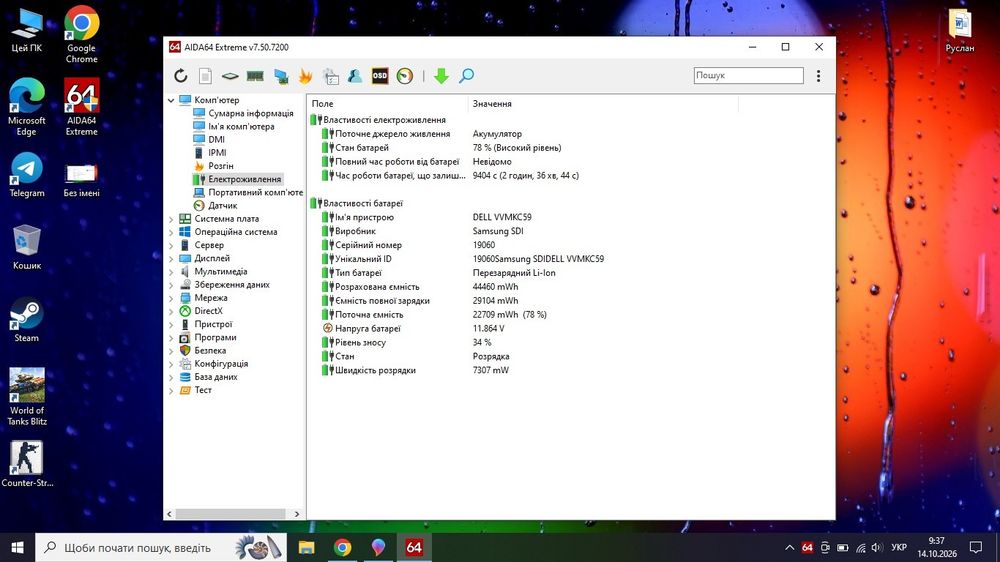The height and width of the screenshot is (562, 1000).
Task: Select IPMI tree item
Action: pos(217,152)
